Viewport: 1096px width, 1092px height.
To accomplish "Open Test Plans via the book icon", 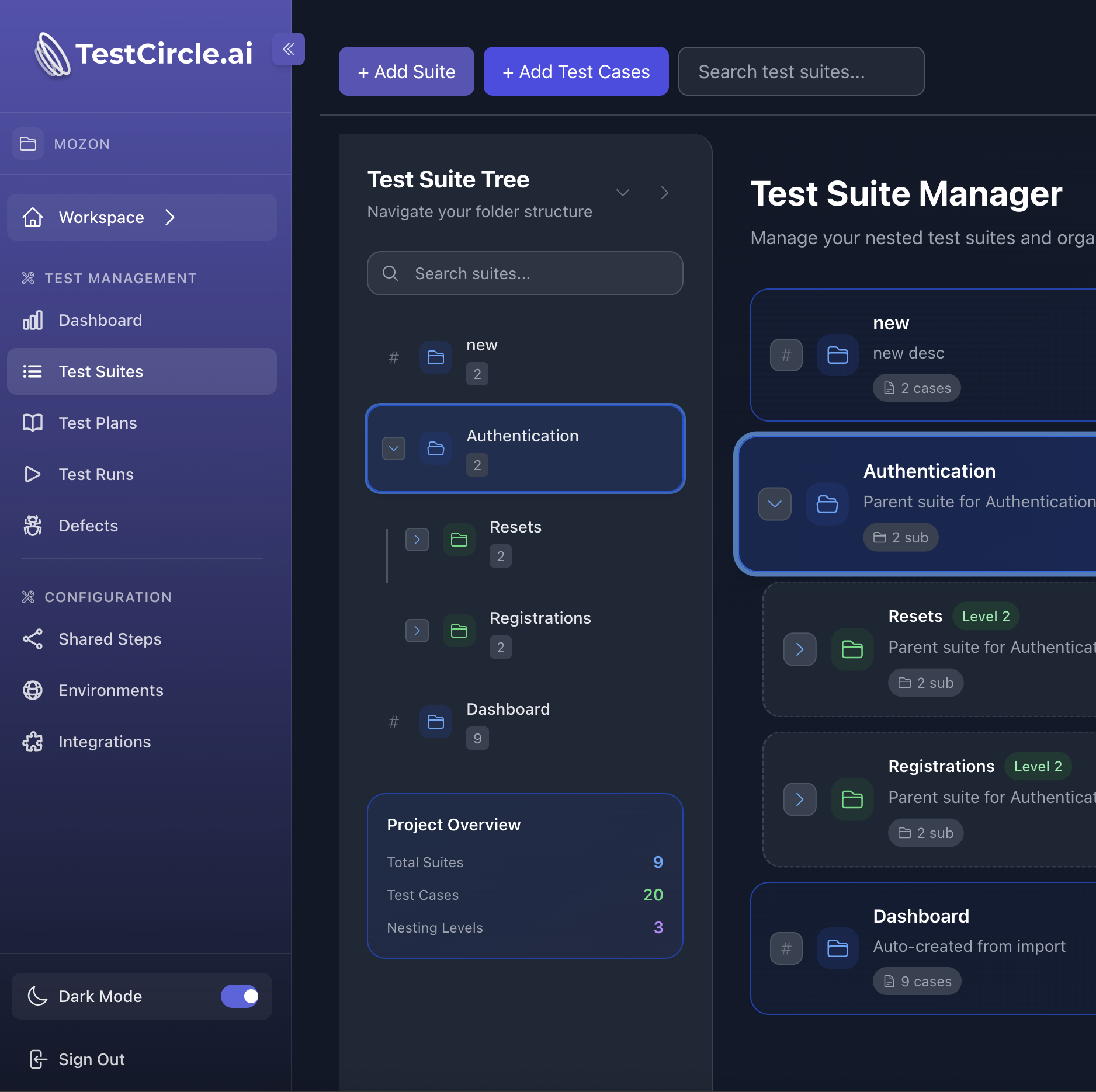I will [x=33, y=423].
